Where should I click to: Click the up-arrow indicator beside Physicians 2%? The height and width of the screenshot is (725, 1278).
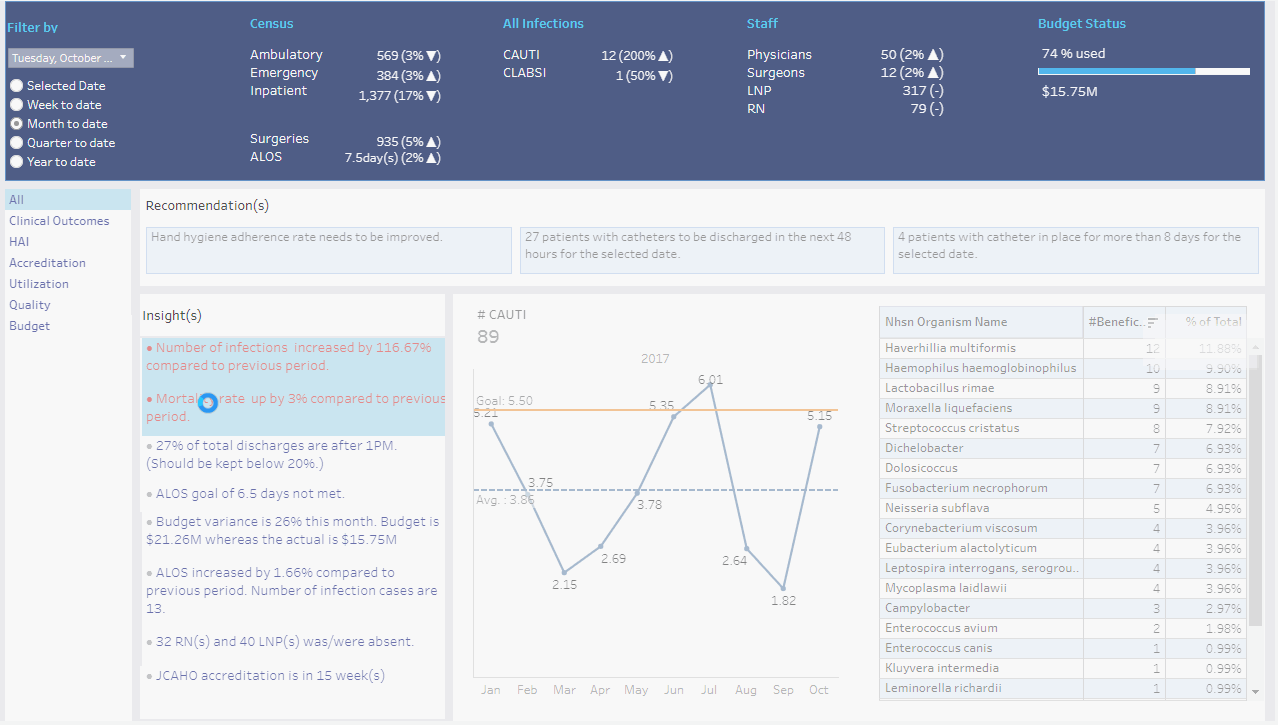(936, 55)
